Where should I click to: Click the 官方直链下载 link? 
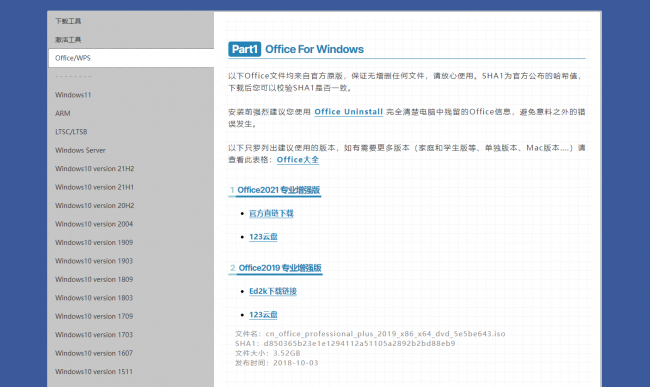271,213
